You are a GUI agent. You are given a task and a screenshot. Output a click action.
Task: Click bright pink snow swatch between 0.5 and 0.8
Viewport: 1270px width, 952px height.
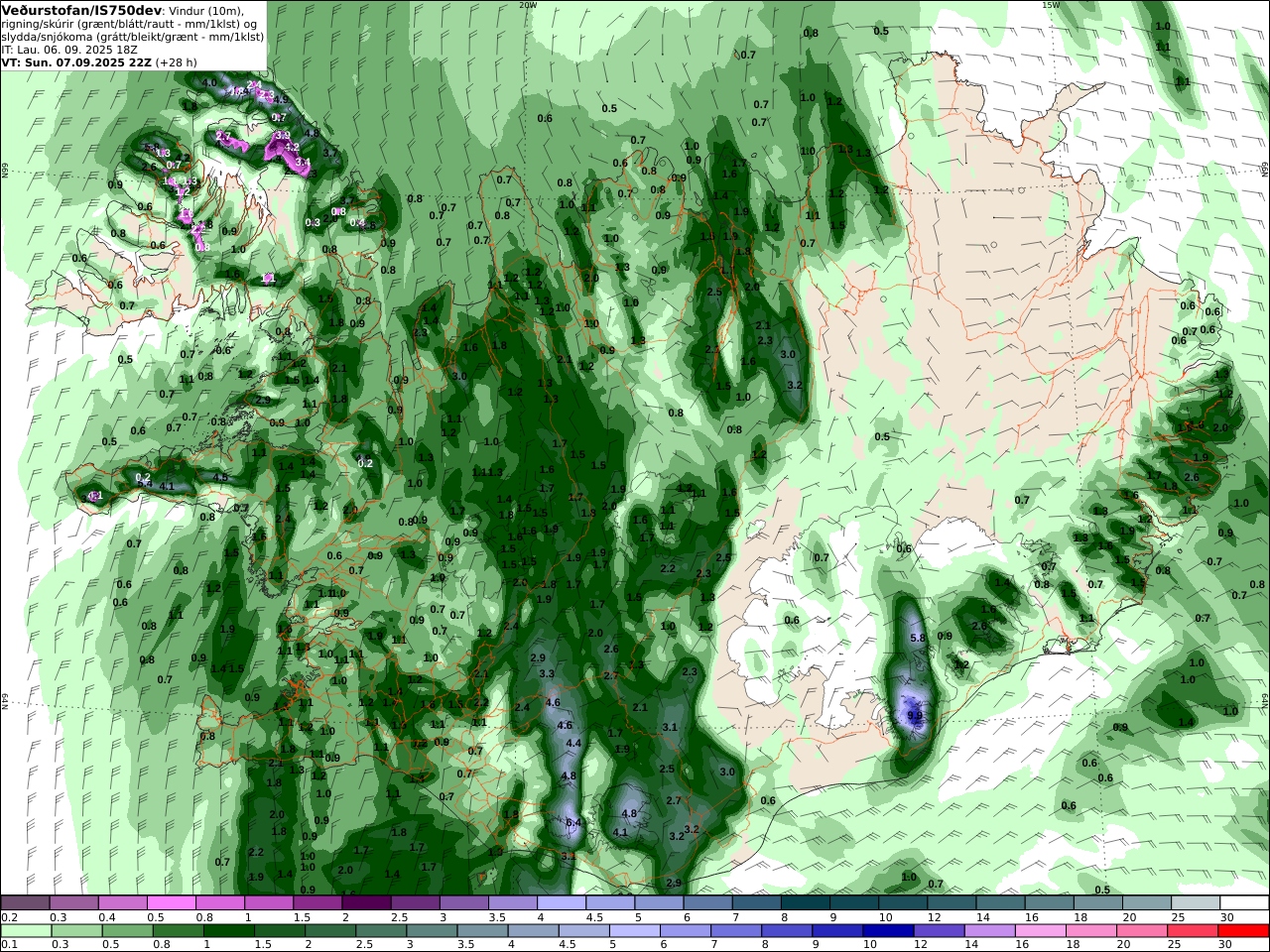pos(172,902)
